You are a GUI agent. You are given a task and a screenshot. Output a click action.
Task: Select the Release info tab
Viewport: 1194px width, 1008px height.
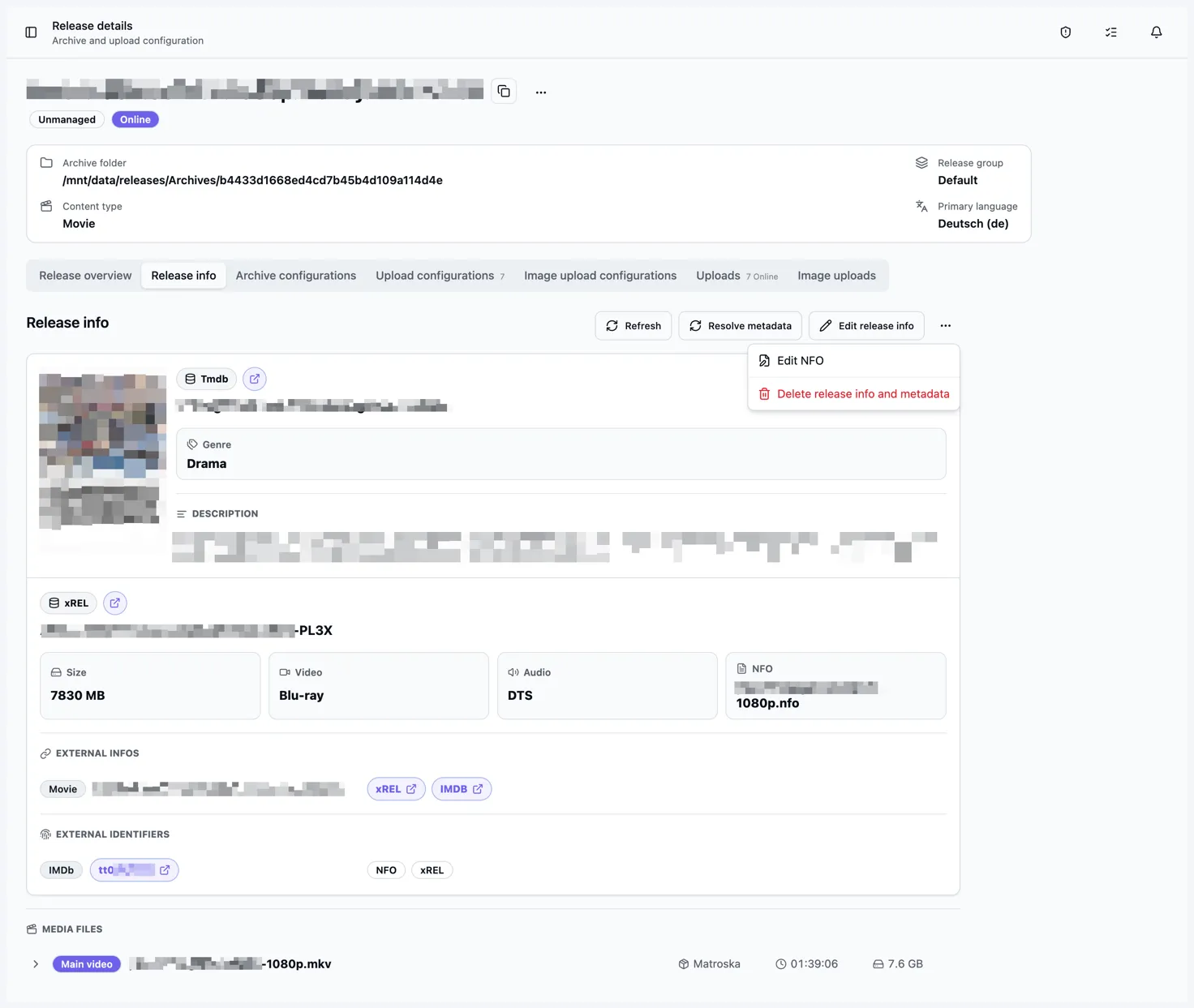[x=183, y=276]
